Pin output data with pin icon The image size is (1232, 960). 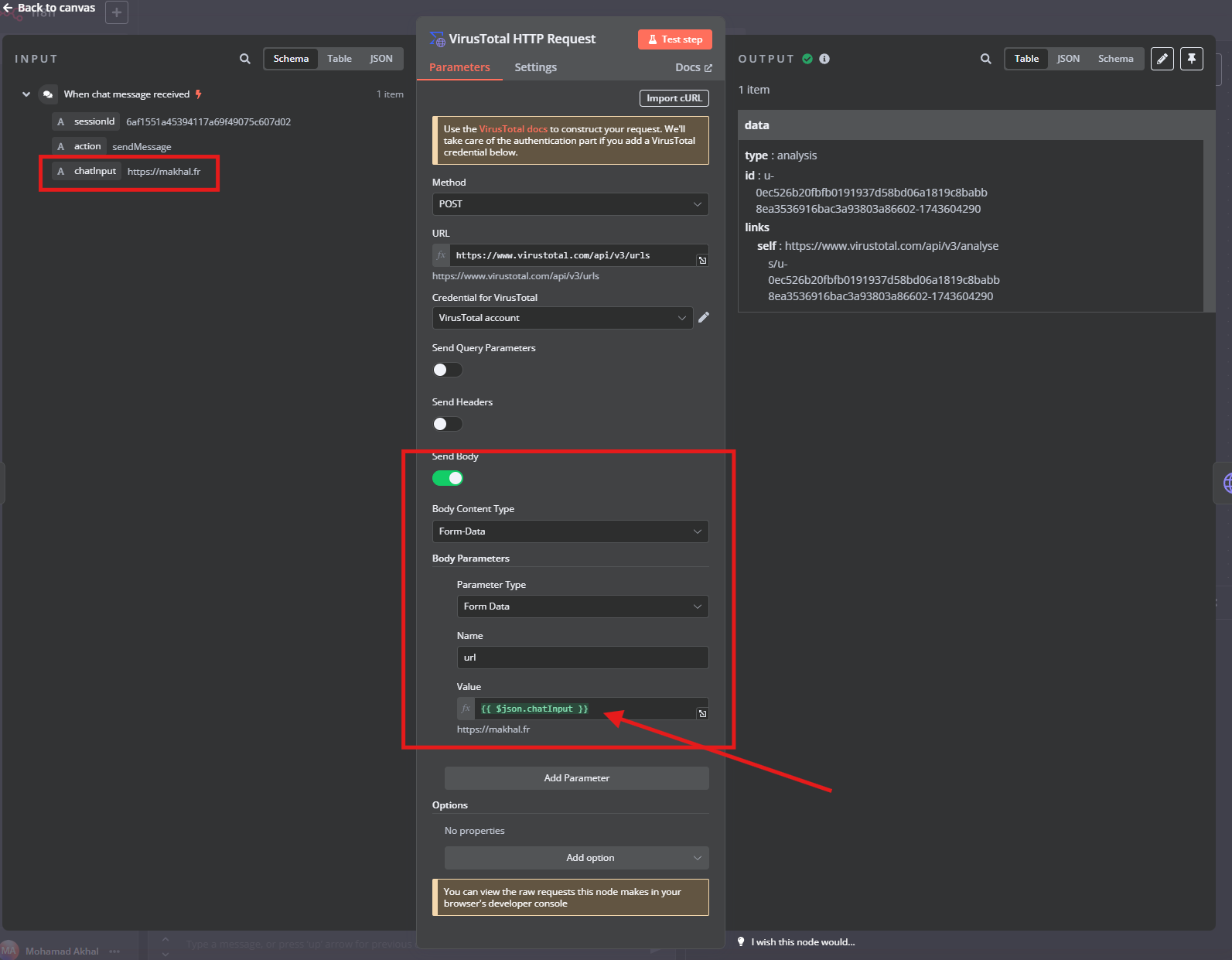coord(1191,59)
